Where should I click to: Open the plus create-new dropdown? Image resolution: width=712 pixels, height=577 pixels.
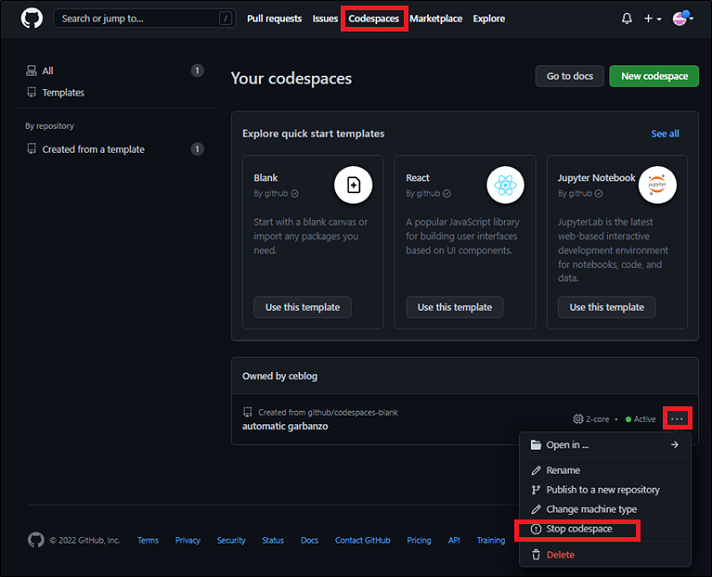pos(653,19)
